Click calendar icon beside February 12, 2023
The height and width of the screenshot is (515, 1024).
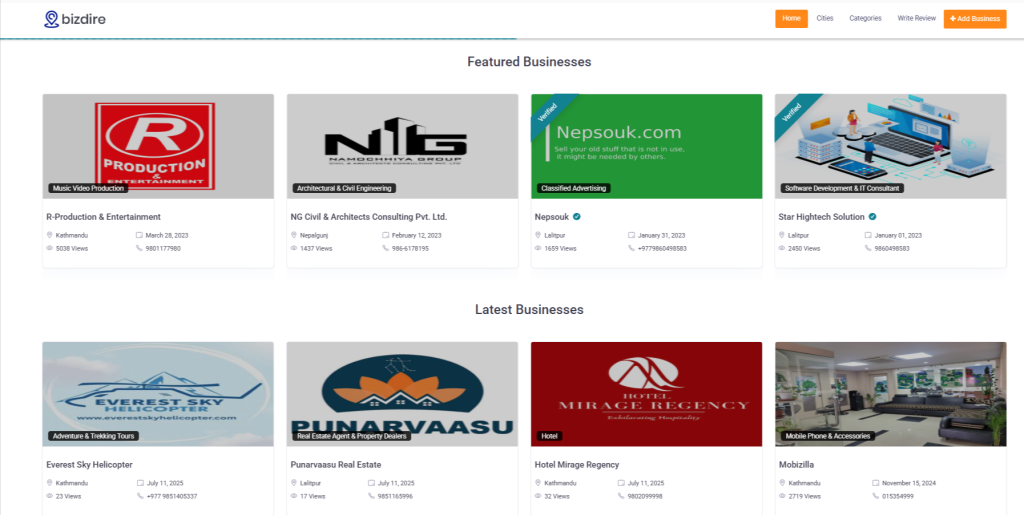(385, 235)
